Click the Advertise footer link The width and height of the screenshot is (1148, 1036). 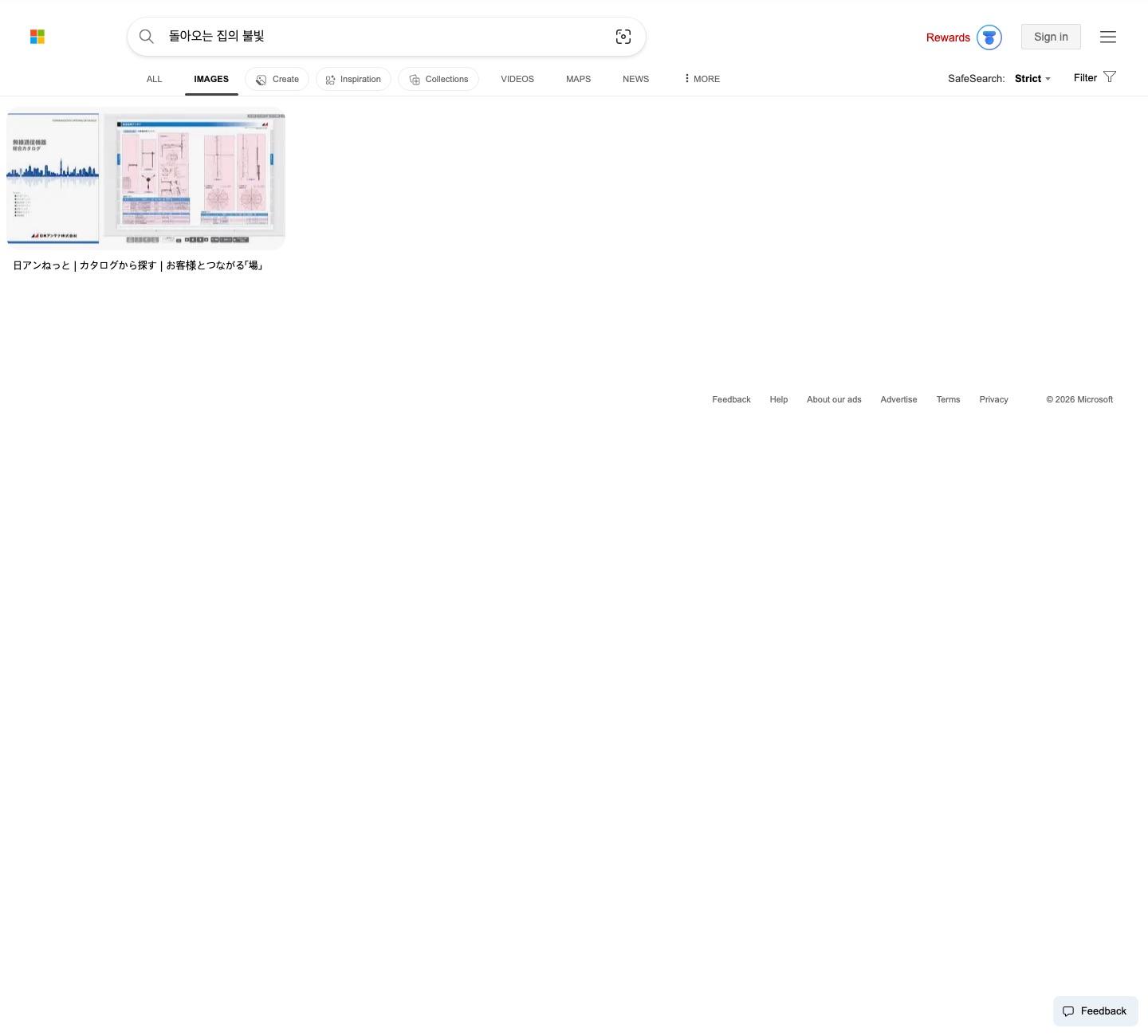coord(898,400)
